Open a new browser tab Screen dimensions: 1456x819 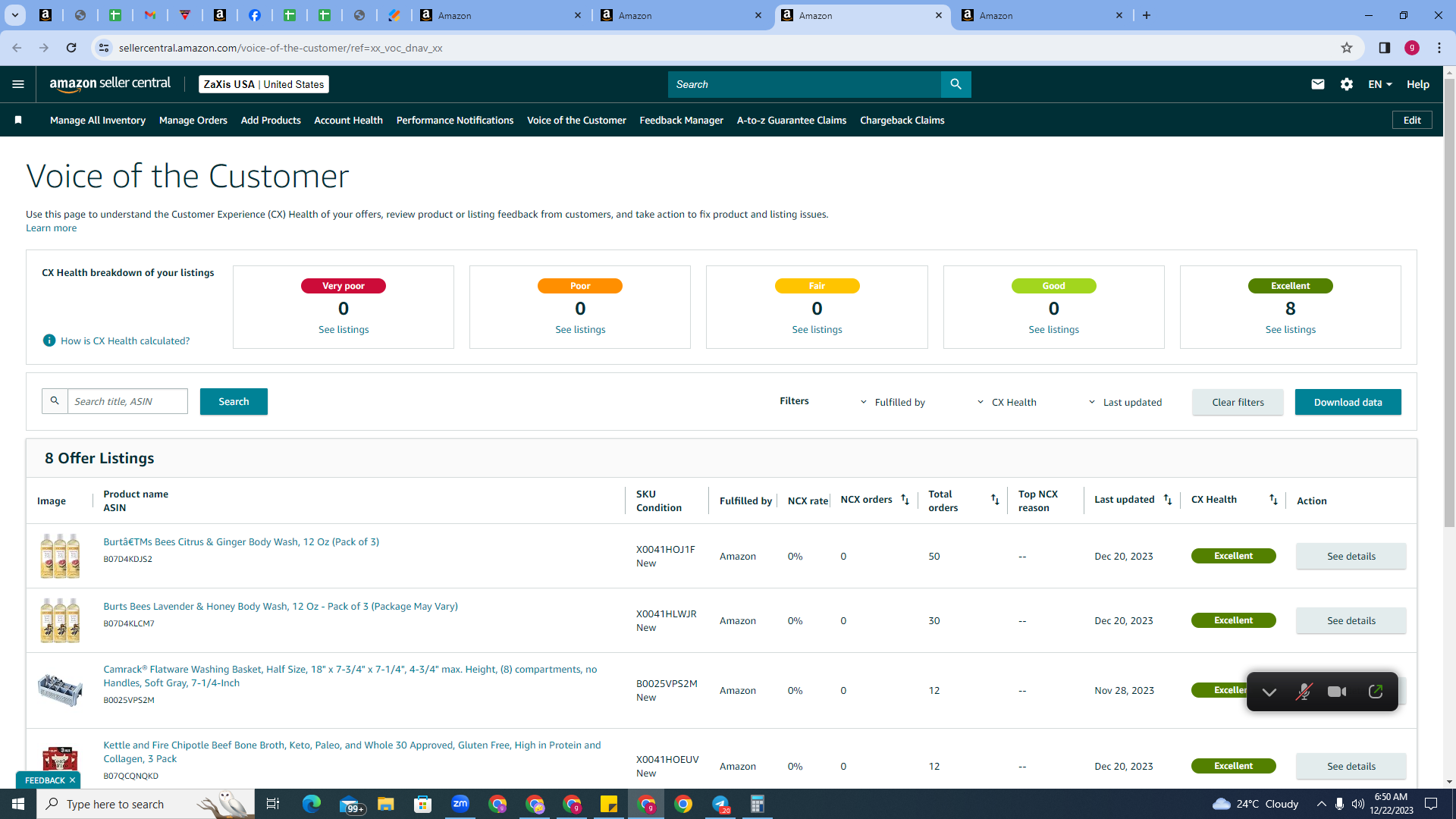(1147, 15)
